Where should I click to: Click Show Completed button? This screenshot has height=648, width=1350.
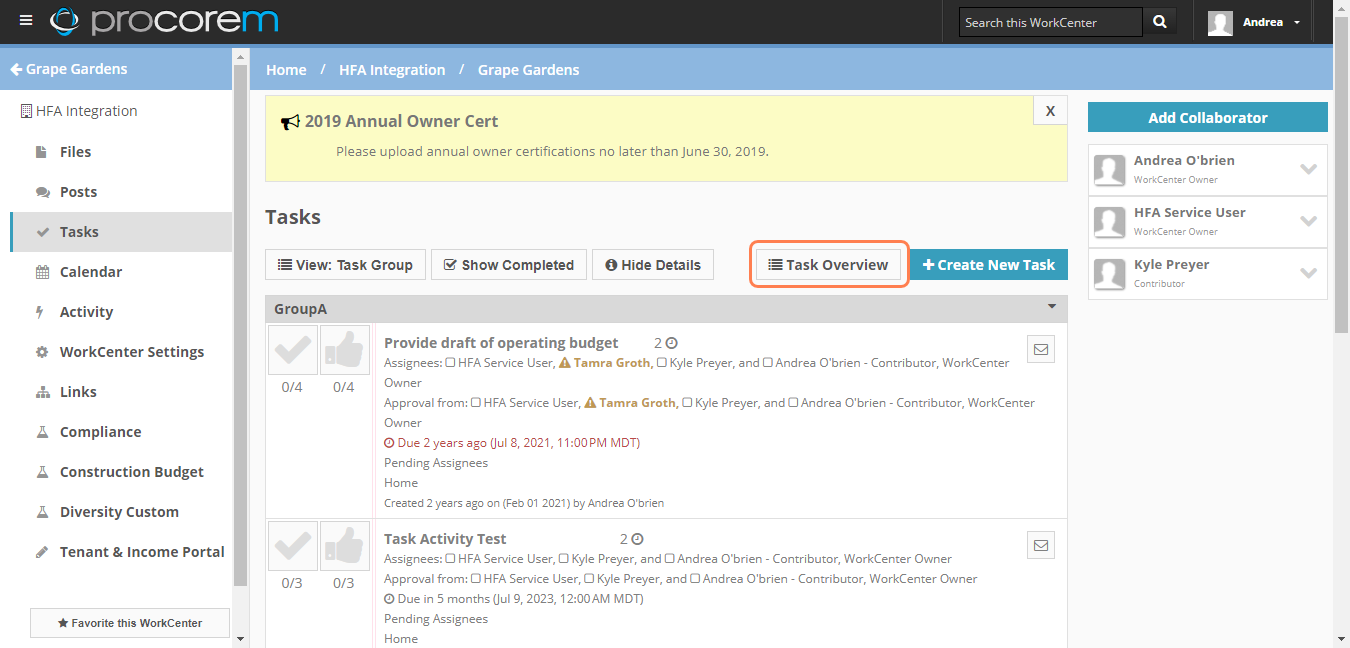[508, 265]
